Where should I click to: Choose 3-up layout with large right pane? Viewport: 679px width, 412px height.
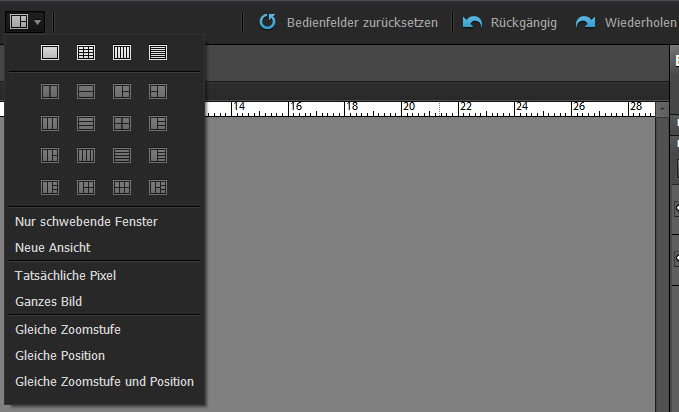tap(158, 91)
